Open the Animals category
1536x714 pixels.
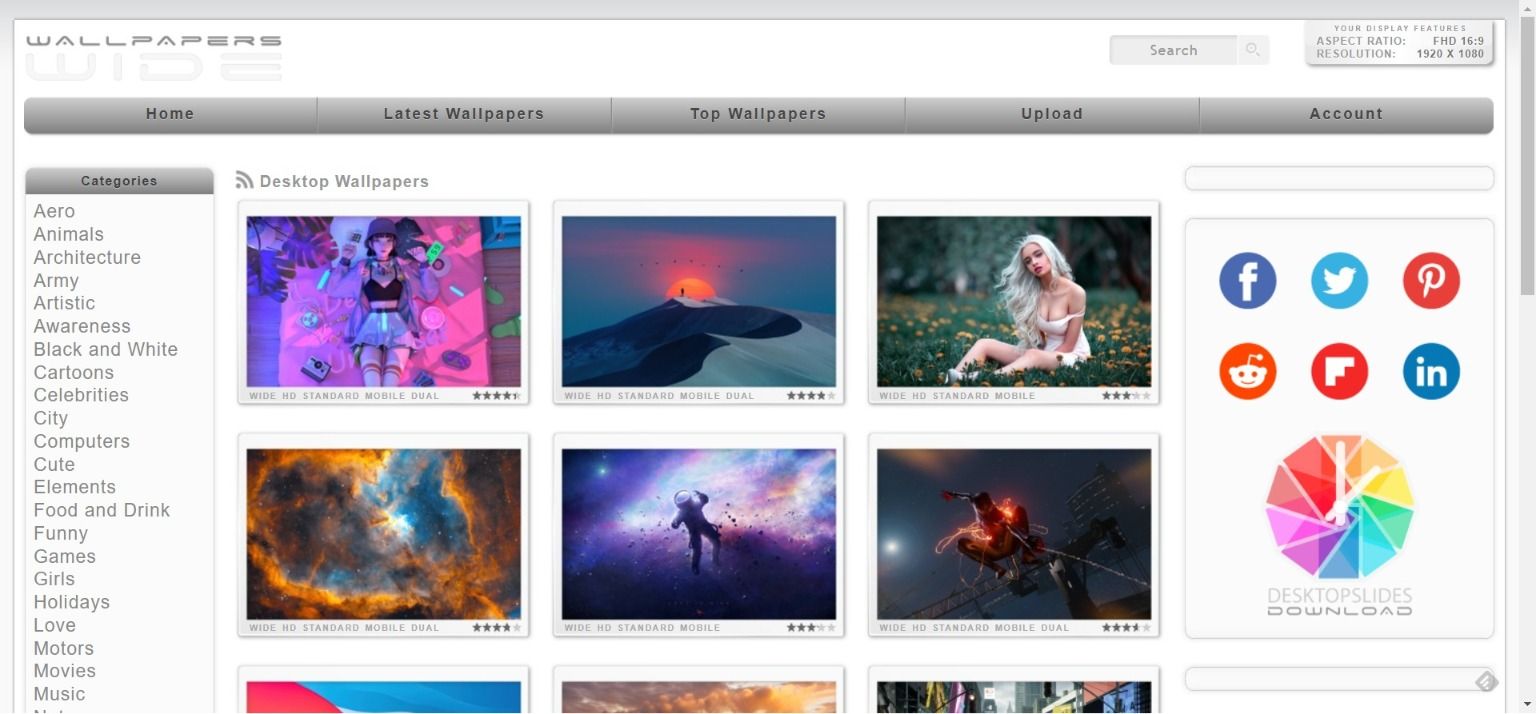(x=69, y=234)
